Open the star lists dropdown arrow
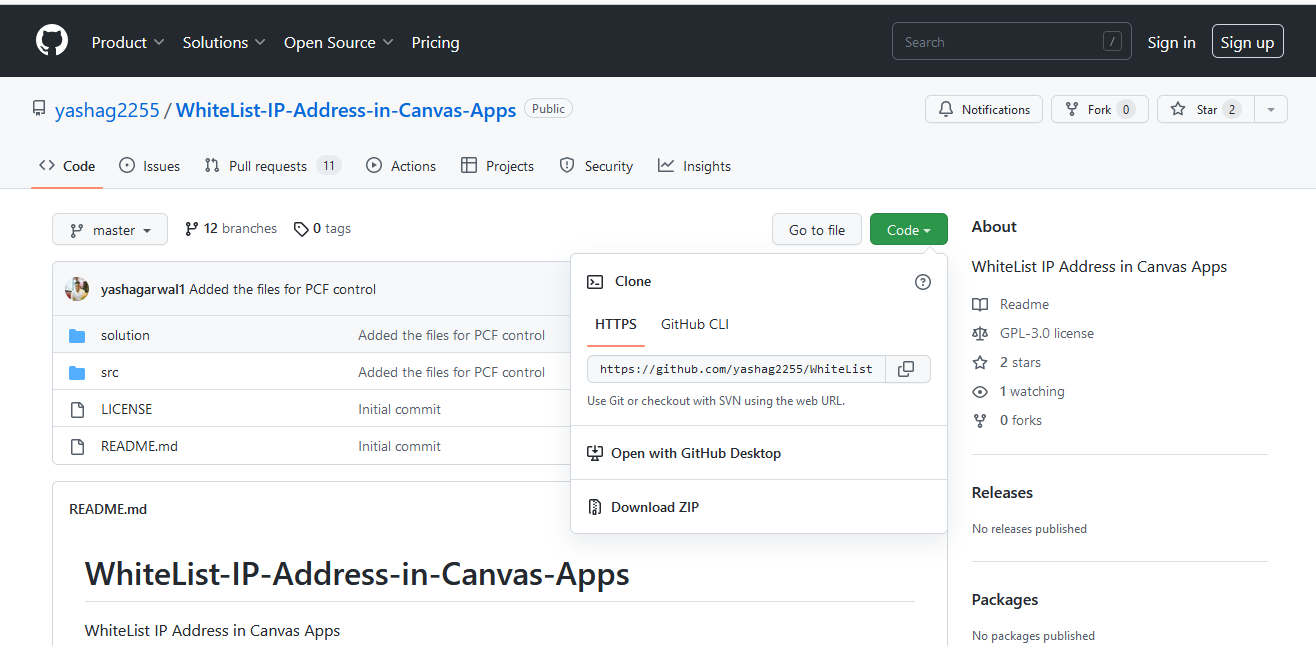This screenshot has width=1316, height=646. click(1271, 109)
